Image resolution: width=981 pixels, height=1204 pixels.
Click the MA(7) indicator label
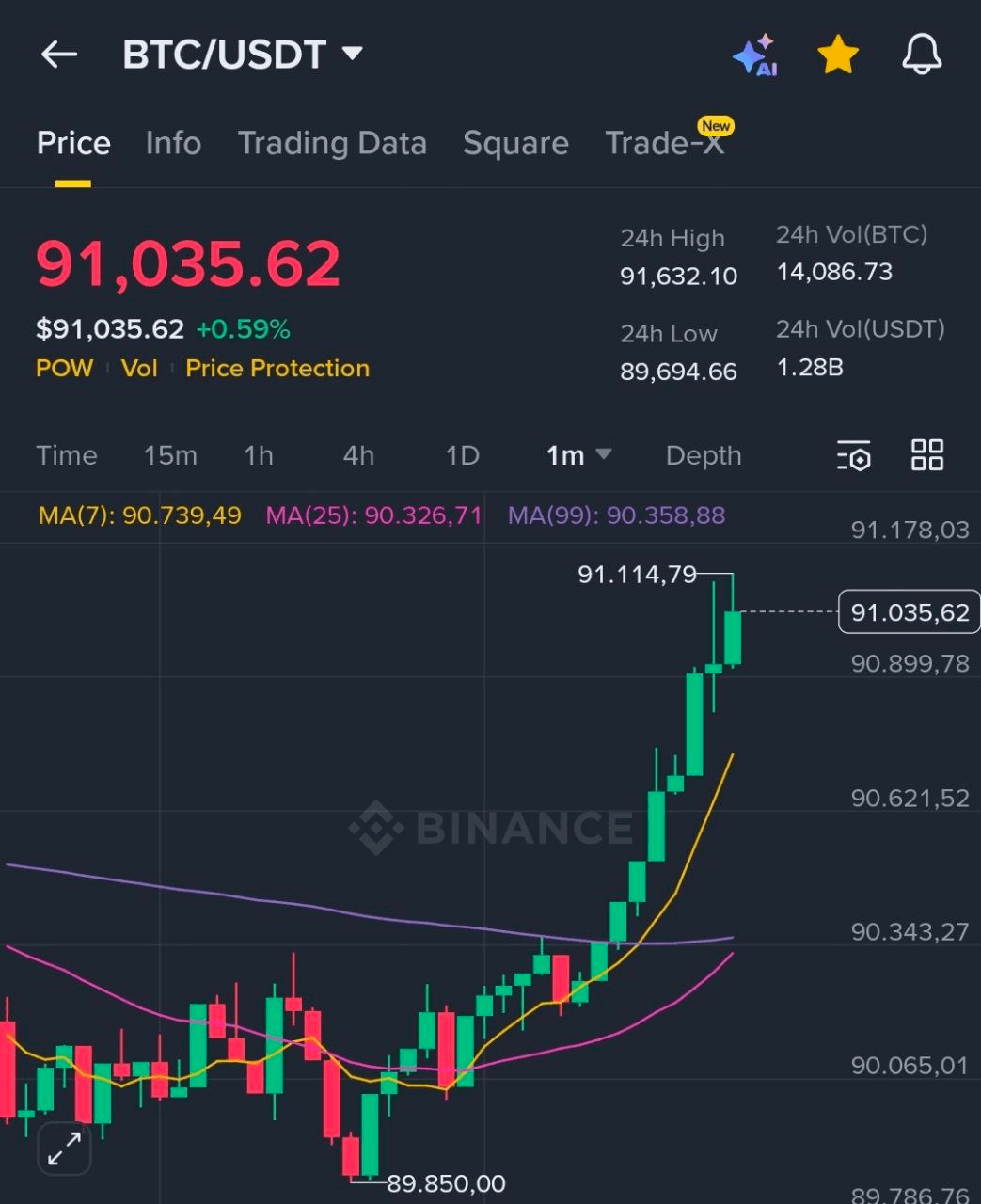point(140,515)
